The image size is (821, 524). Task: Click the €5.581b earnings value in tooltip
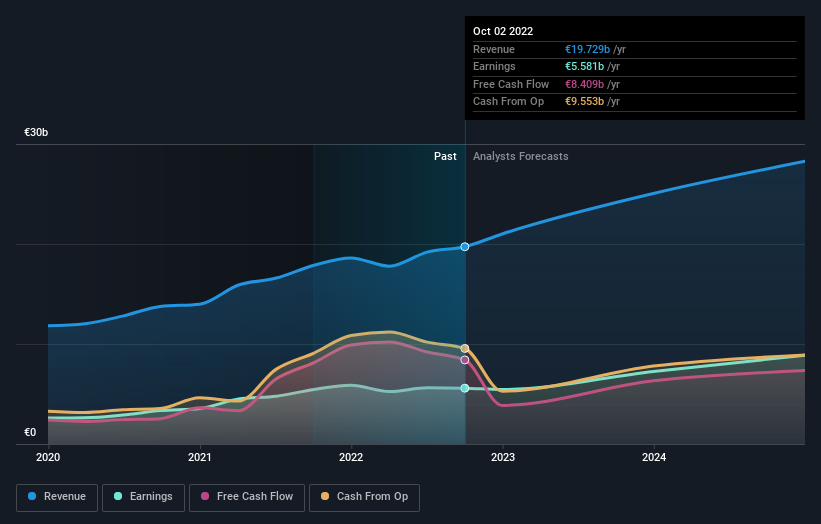tap(584, 66)
